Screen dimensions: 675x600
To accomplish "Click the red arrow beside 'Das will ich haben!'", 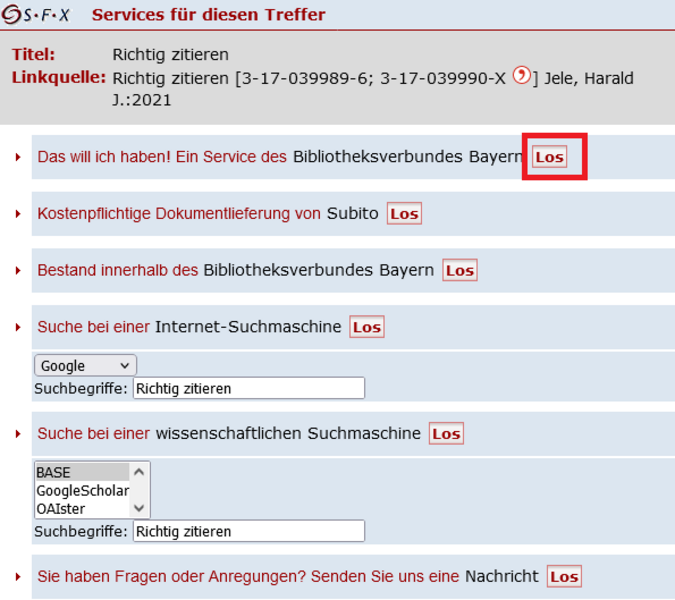I will point(18,158).
